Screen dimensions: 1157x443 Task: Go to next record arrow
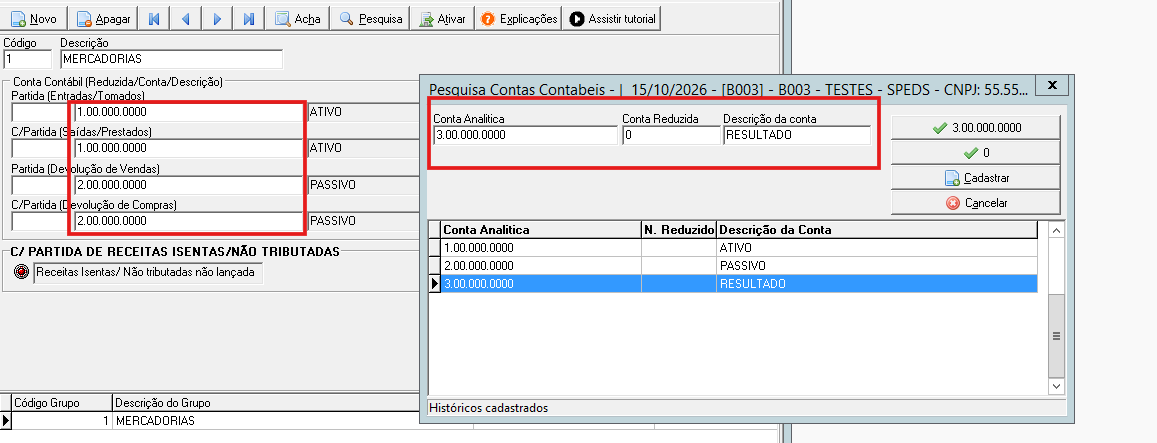[218, 18]
